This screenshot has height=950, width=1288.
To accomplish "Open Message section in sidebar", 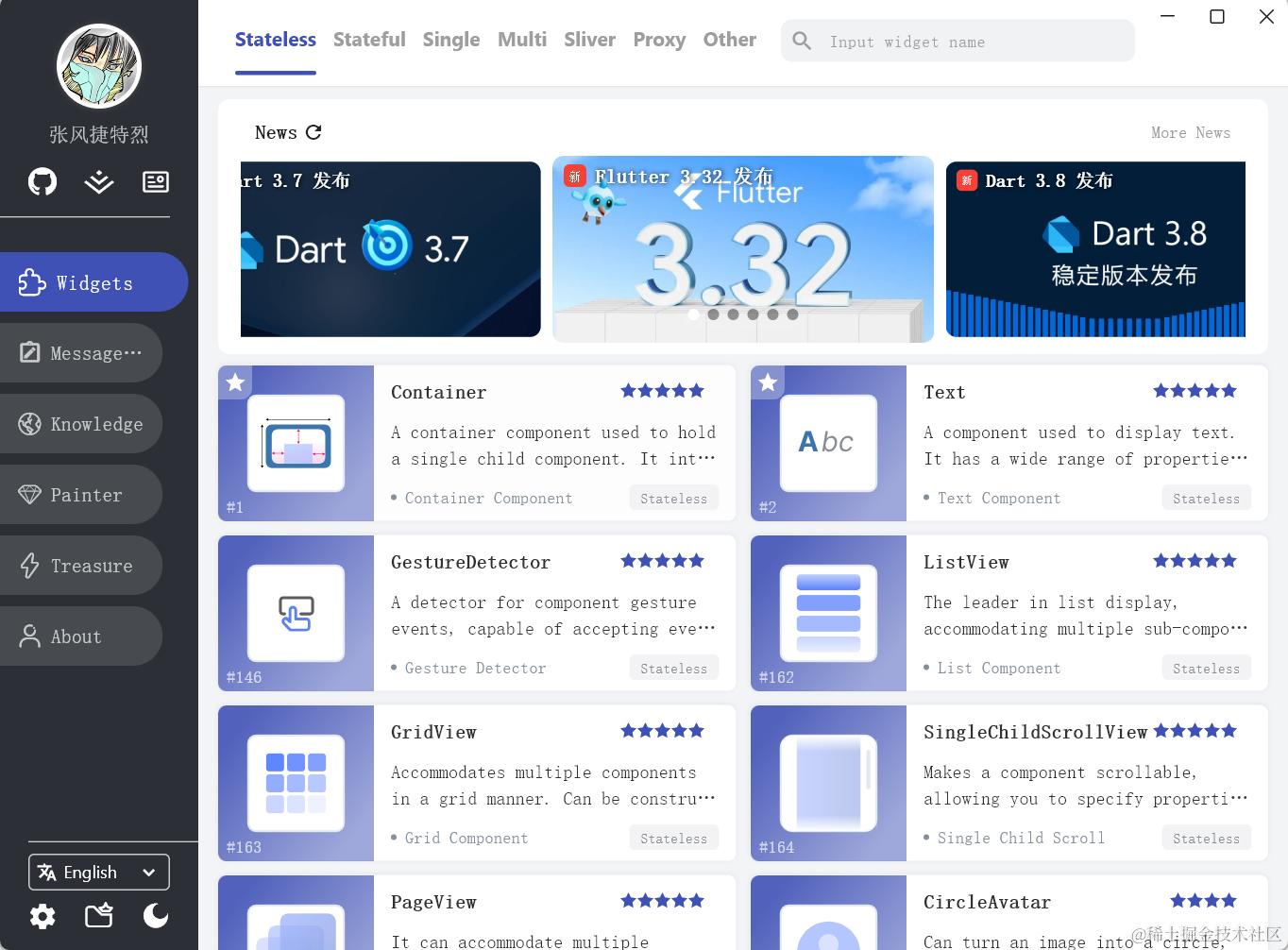I will 81,353.
